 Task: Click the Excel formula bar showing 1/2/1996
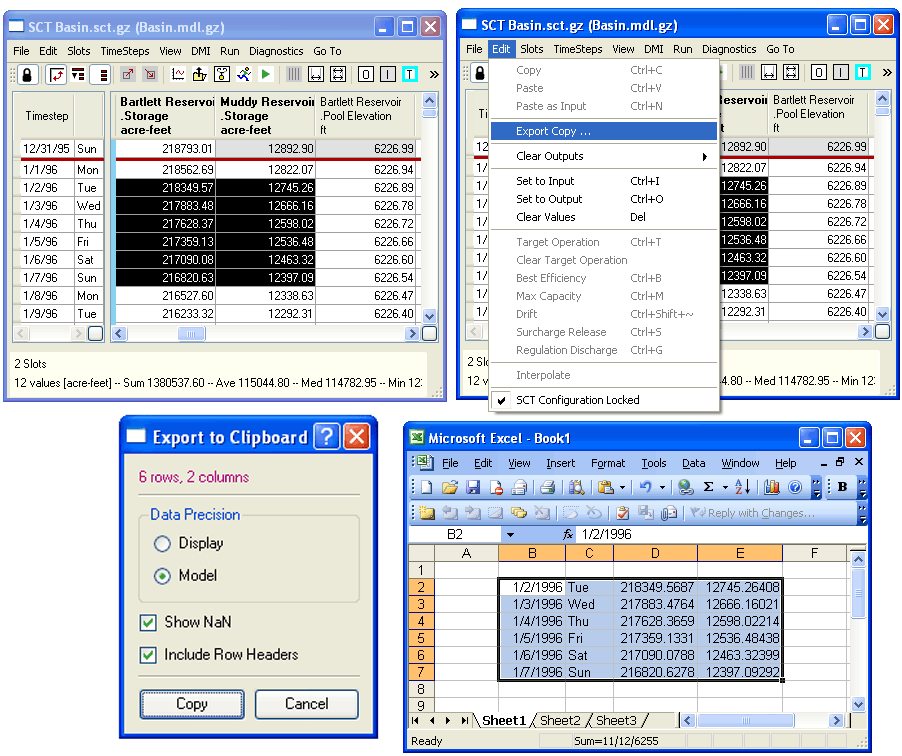722,534
